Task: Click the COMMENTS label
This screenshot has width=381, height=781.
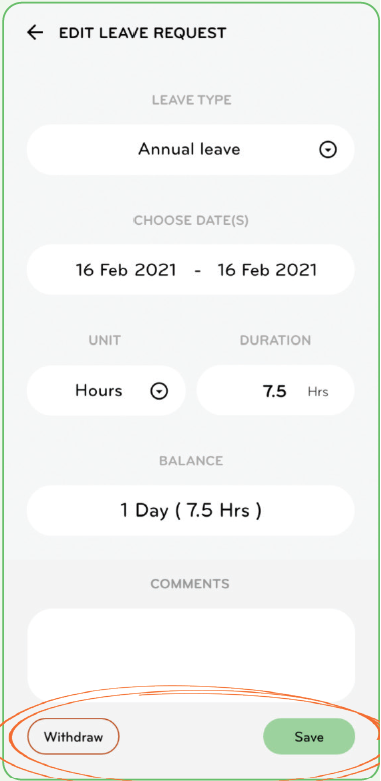Action: (190, 584)
